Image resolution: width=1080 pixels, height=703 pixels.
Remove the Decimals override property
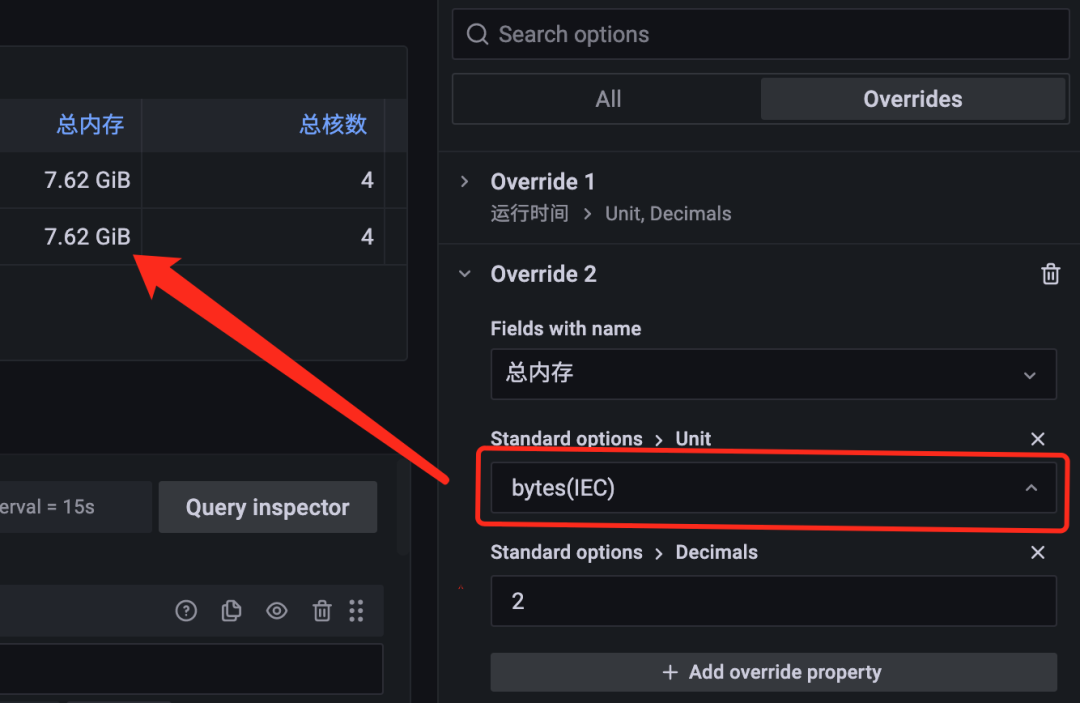point(1037,552)
